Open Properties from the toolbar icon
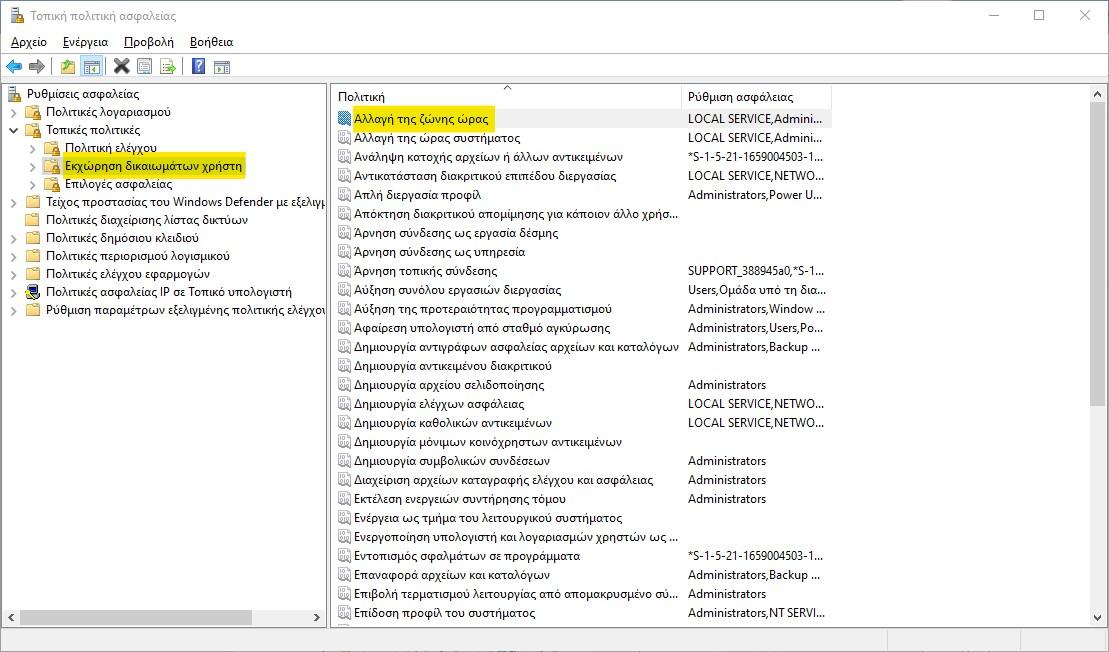Image resolution: width=1109 pixels, height=652 pixels. pyautogui.click(x=144, y=66)
